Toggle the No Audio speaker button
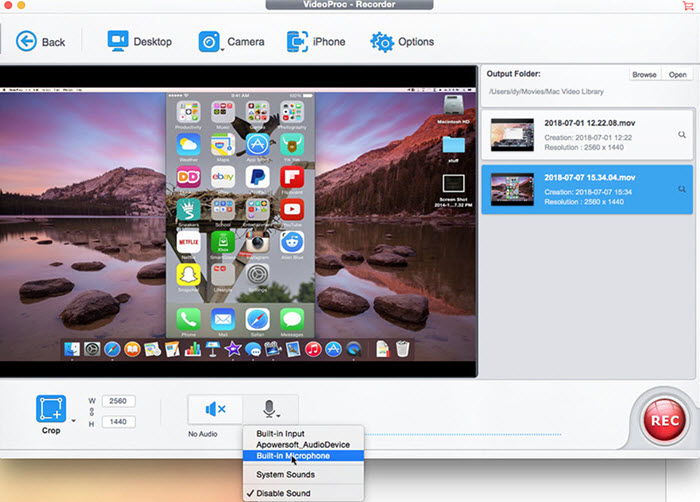700x502 pixels. point(215,409)
